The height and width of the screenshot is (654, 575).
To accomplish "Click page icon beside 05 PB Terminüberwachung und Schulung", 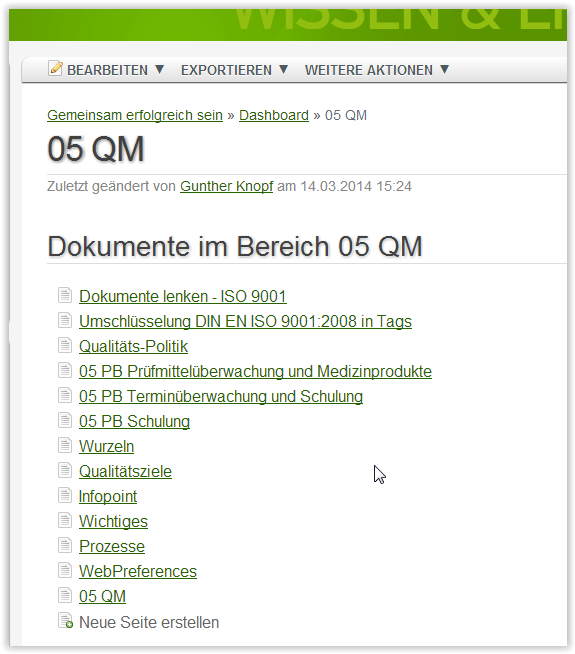I will pos(65,395).
